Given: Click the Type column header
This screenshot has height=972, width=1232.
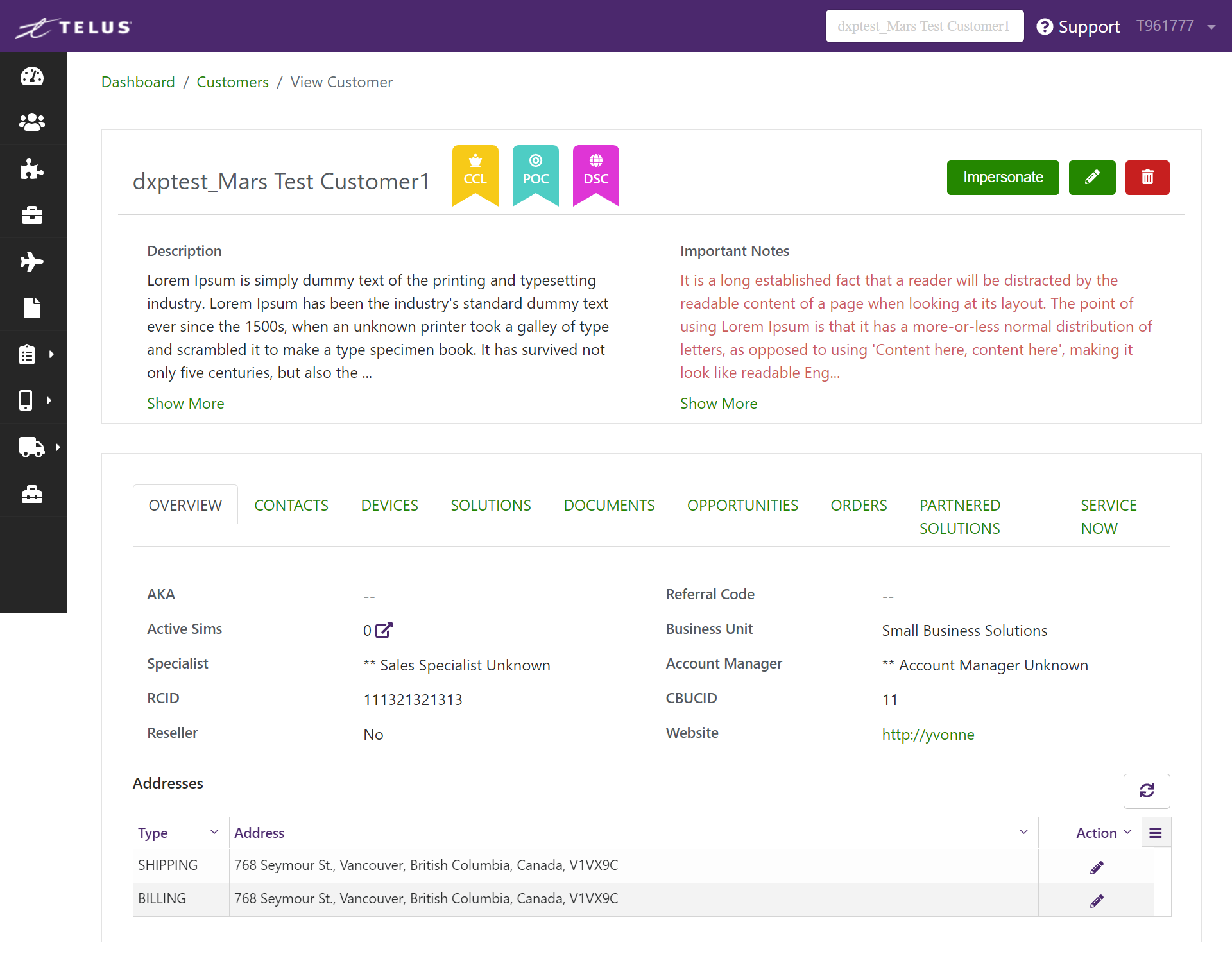Looking at the screenshot, I should 180,833.
